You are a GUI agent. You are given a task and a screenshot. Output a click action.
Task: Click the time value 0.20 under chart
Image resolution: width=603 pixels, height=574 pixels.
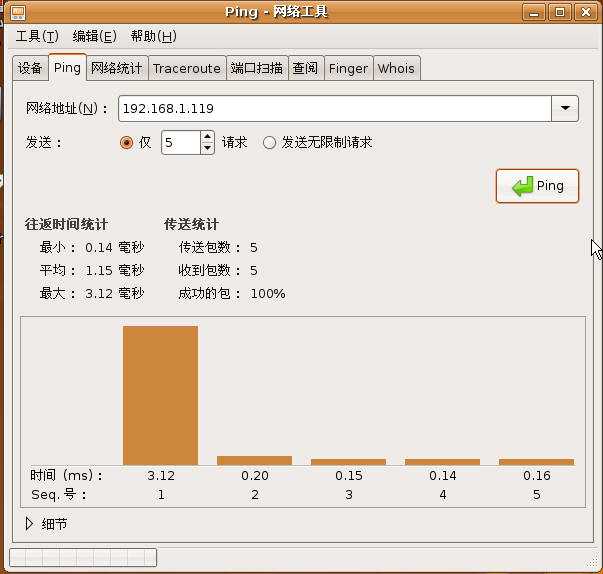[255, 476]
